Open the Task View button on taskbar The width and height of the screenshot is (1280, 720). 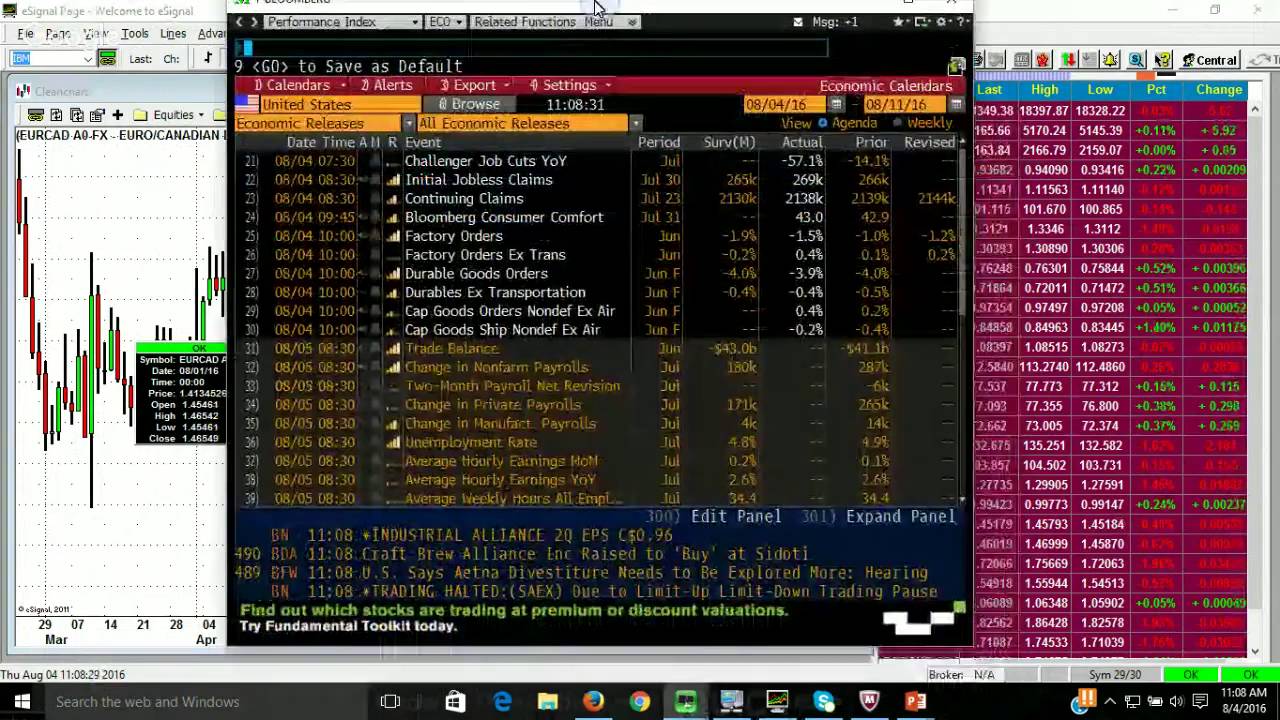coord(390,701)
